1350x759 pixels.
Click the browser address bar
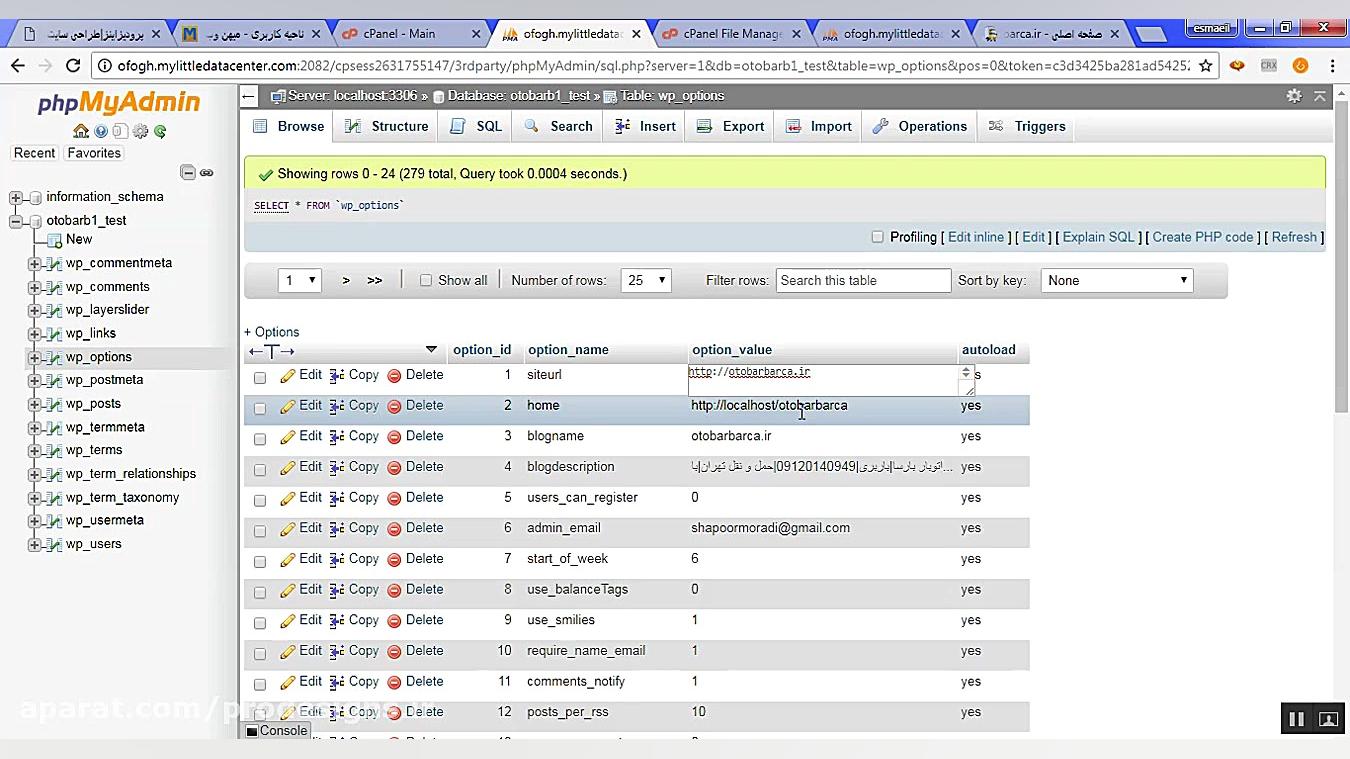[654, 66]
